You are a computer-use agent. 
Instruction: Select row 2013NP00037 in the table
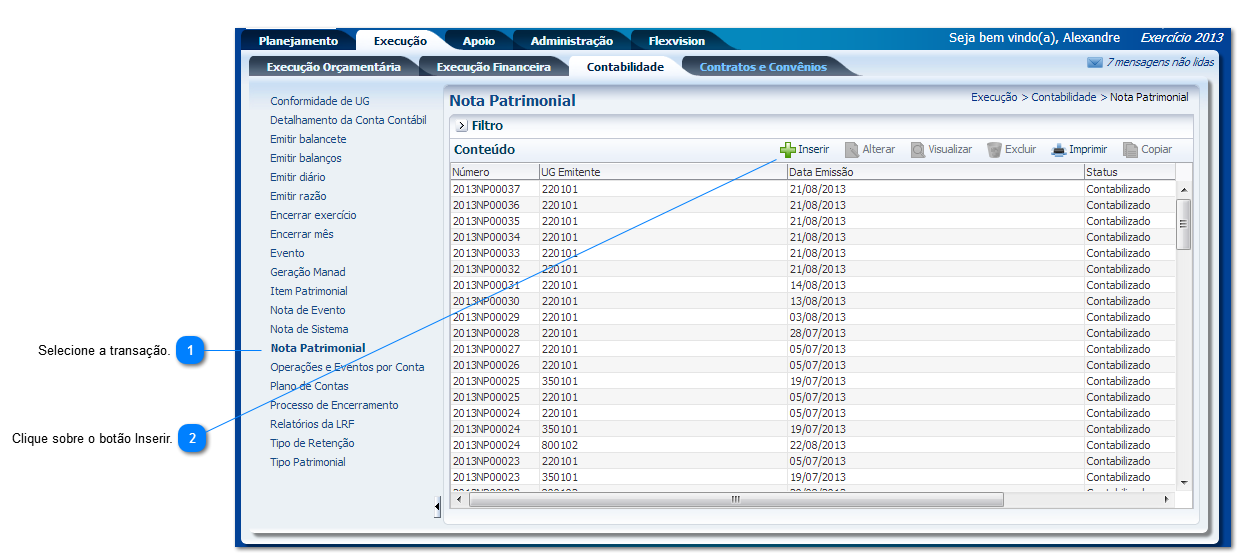(x=486, y=189)
